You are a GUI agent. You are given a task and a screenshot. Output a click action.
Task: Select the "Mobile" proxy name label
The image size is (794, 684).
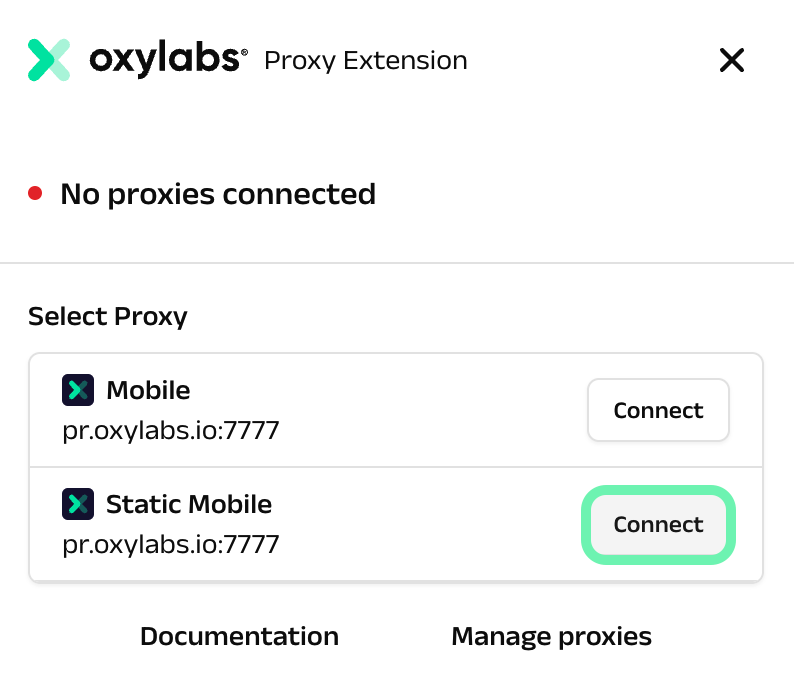coord(148,389)
